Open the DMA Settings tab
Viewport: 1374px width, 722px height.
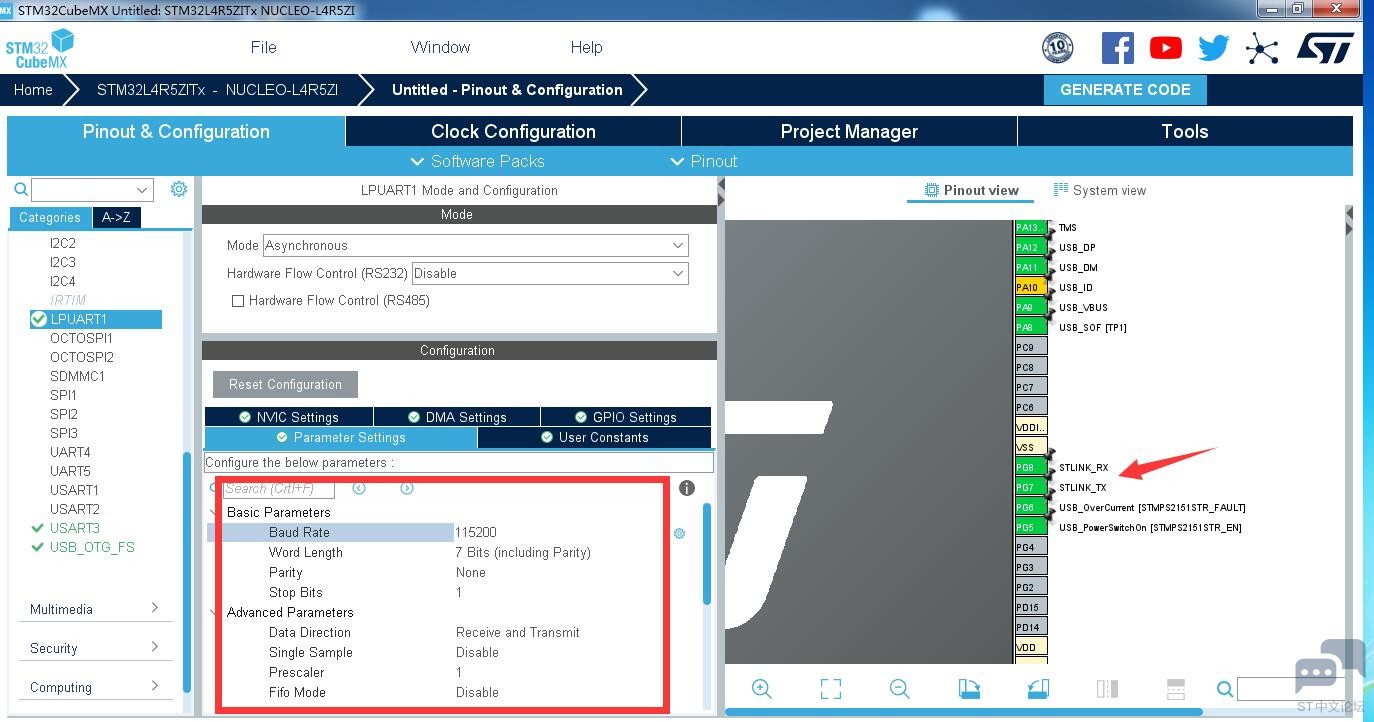pos(457,417)
